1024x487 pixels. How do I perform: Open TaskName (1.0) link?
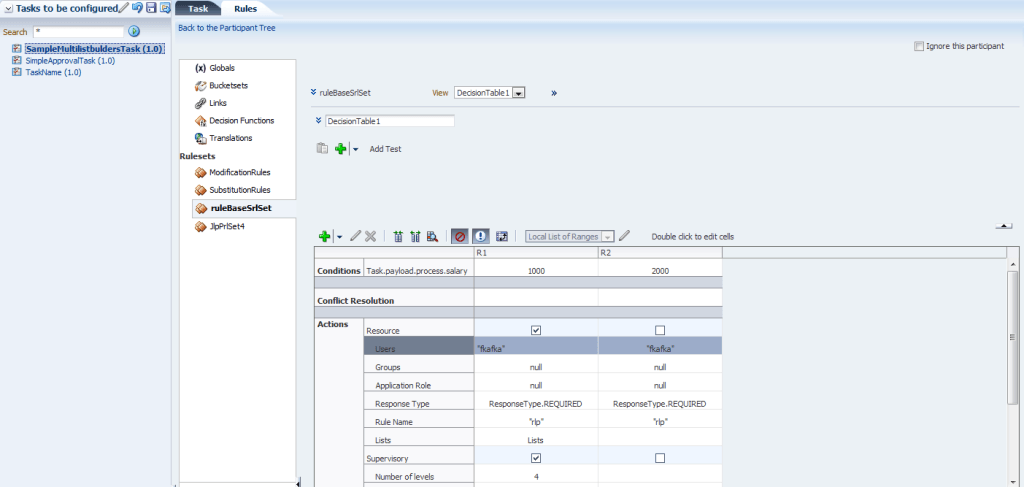click(x=53, y=72)
